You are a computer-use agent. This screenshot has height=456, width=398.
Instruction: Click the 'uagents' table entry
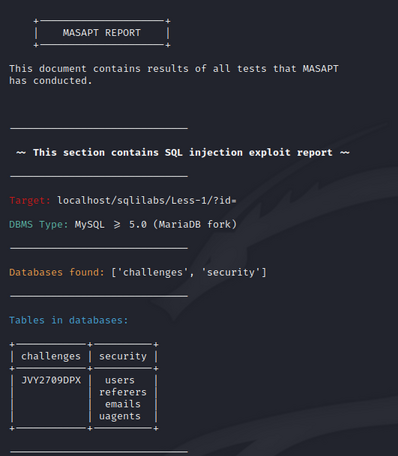click(x=120, y=416)
